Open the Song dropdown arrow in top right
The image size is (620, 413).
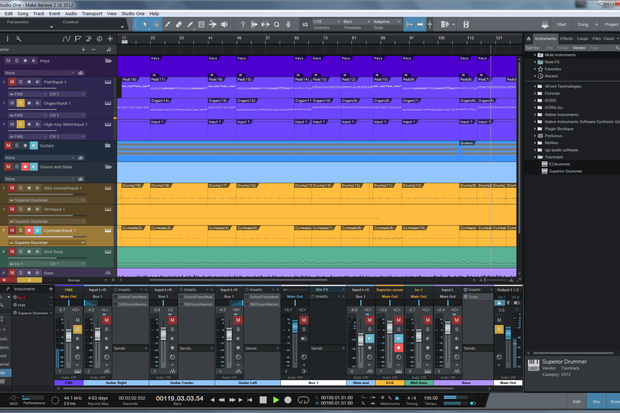596,25
